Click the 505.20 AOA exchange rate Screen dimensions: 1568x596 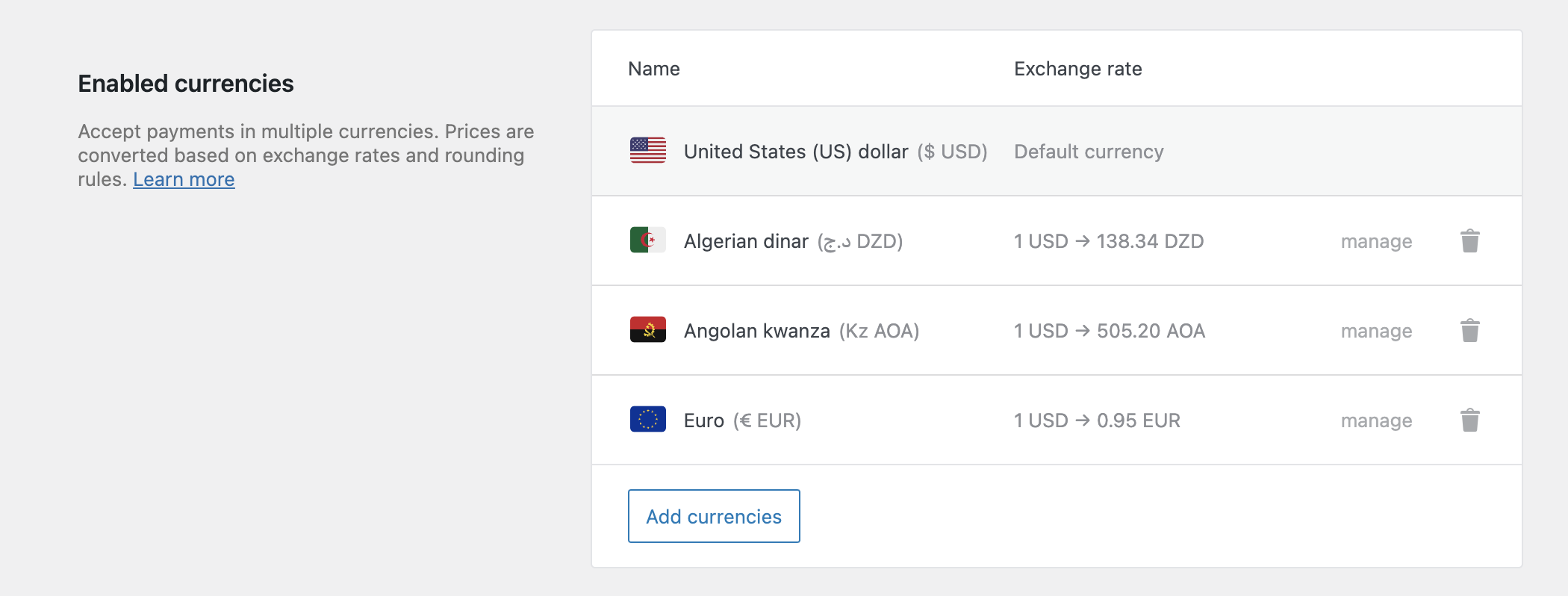pos(1151,331)
